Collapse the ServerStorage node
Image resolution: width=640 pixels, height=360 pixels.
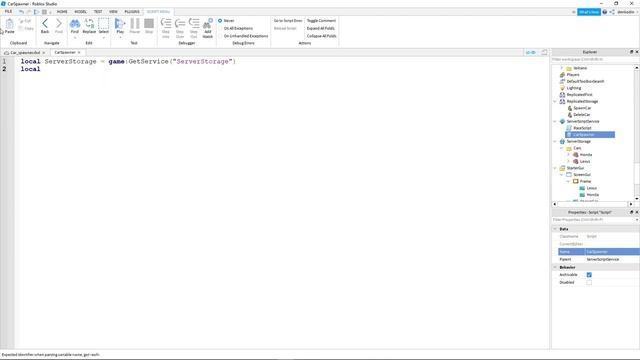(x=555, y=142)
